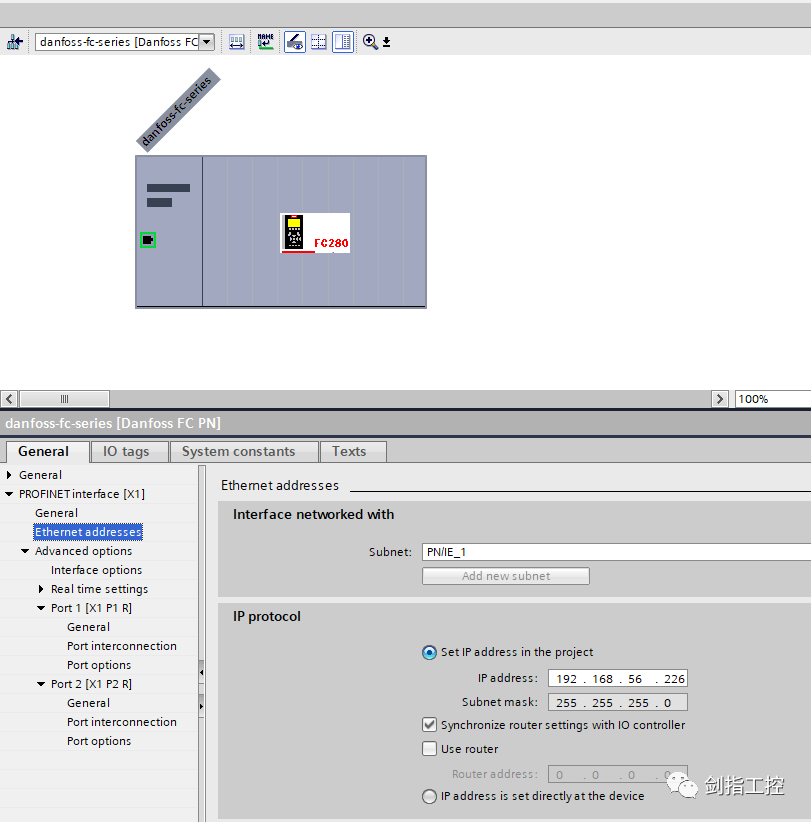Select IP address is set directly at device
The image size is (811, 822).
pyautogui.click(x=429, y=796)
